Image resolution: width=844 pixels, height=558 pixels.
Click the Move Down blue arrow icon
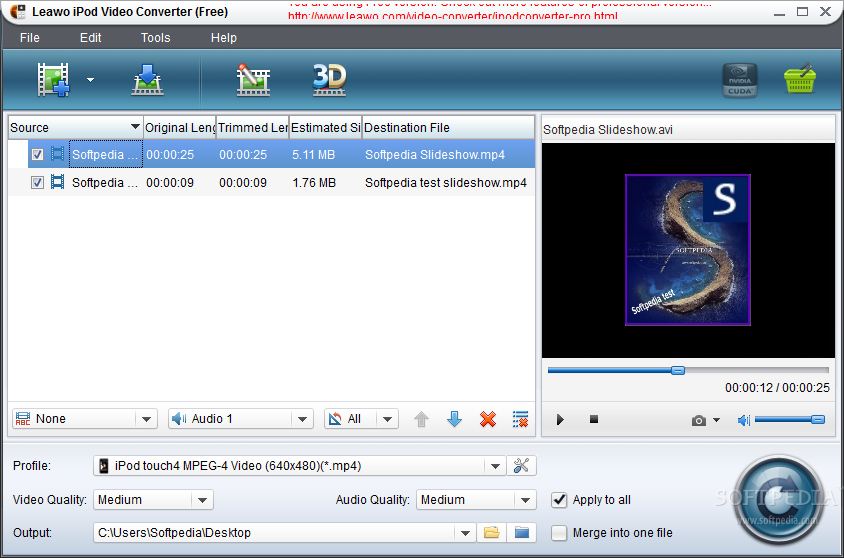click(x=454, y=419)
